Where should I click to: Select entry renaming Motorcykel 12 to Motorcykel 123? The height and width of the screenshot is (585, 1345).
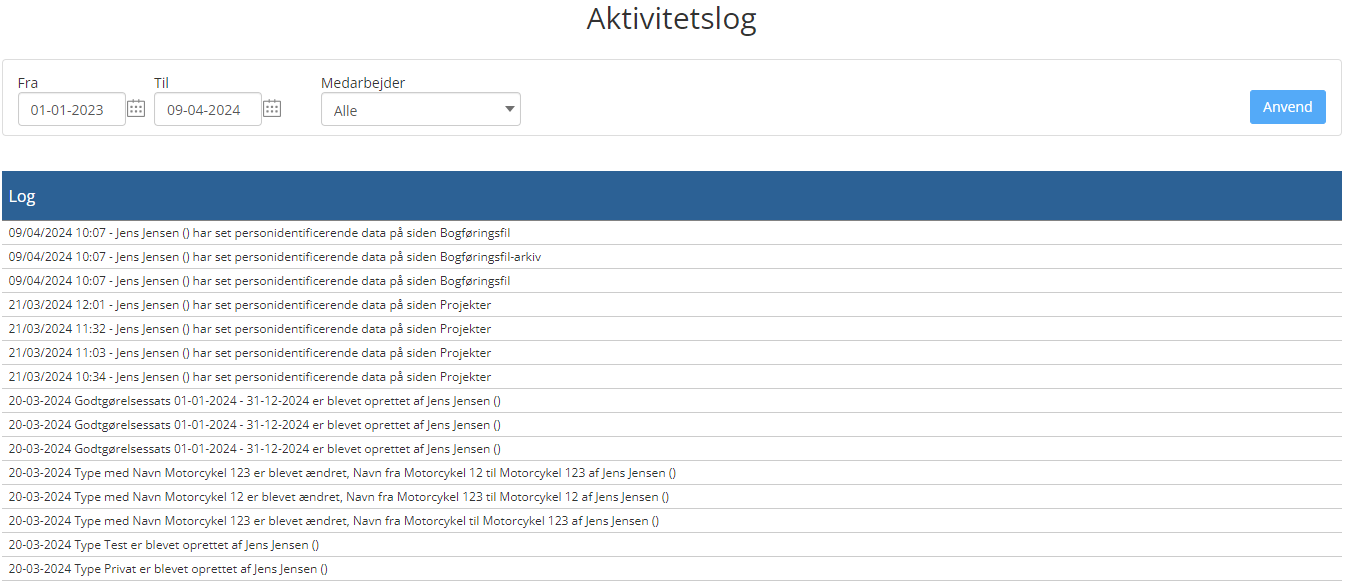672,473
